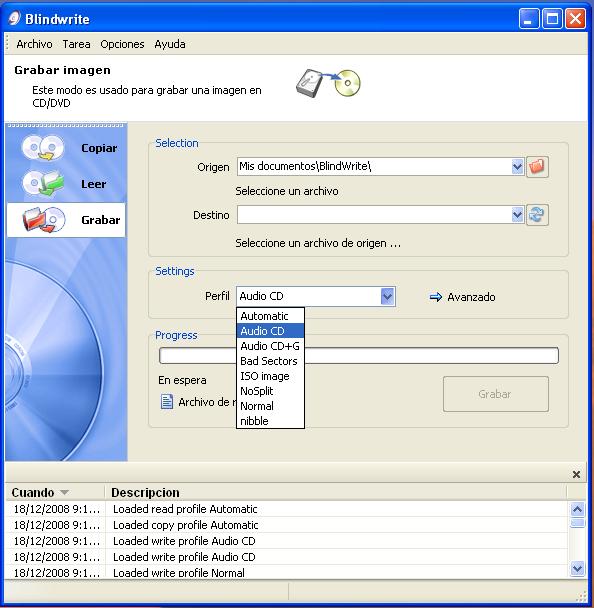Open the Archivo menu
The height and width of the screenshot is (608, 594).
34,44
